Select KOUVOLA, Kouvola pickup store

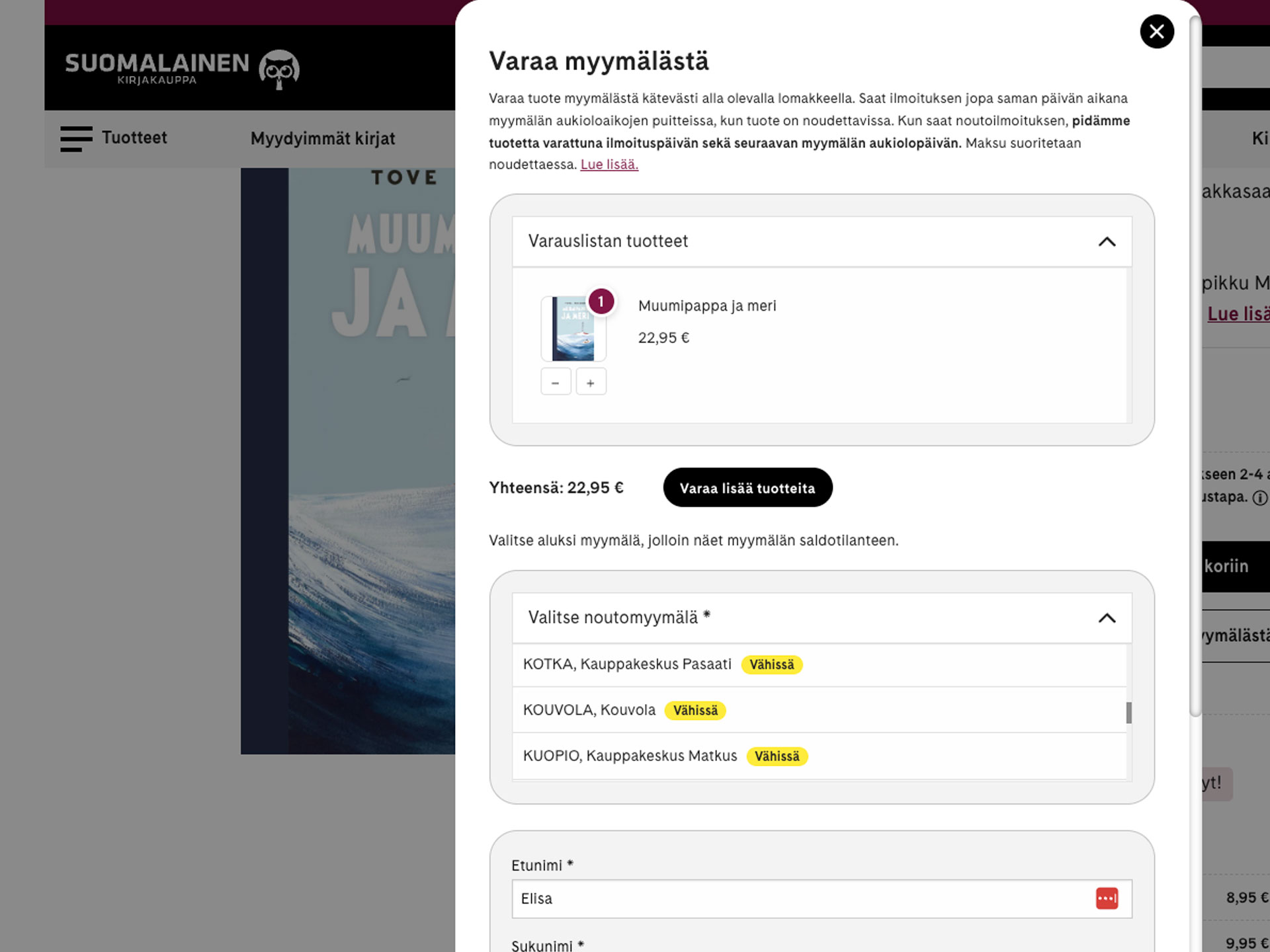point(589,709)
